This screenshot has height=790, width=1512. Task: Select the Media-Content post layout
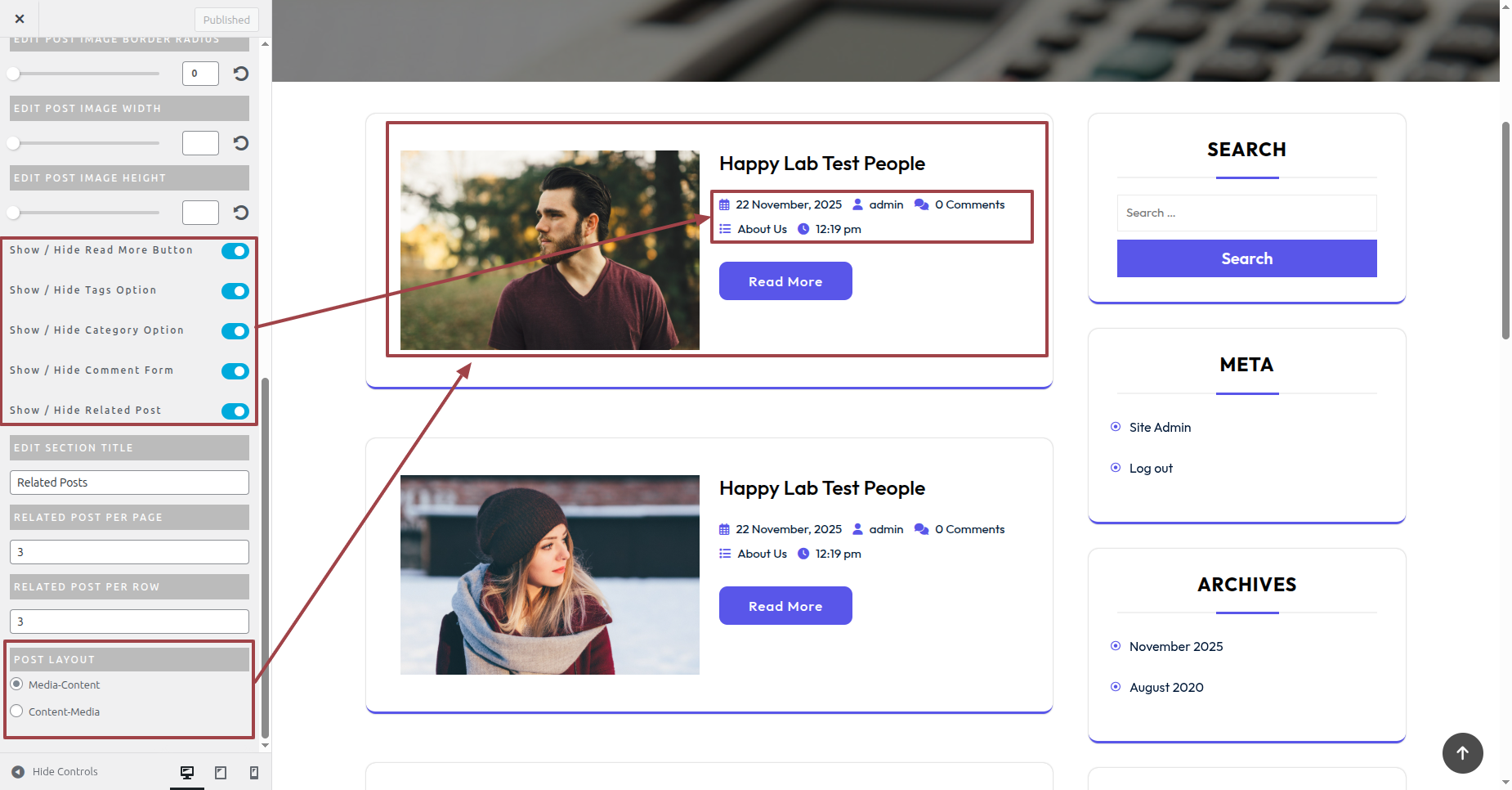click(x=16, y=685)
